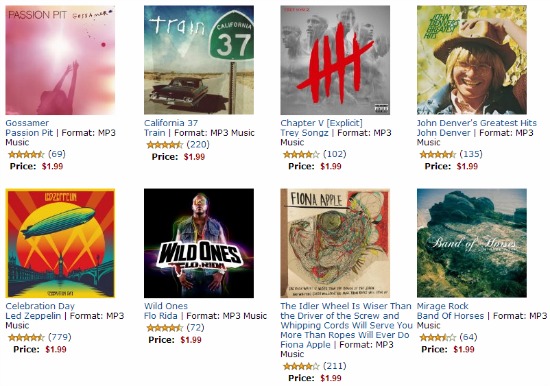Open the Gossamer title link
550x386 pixels.
[x=27, y=123]
